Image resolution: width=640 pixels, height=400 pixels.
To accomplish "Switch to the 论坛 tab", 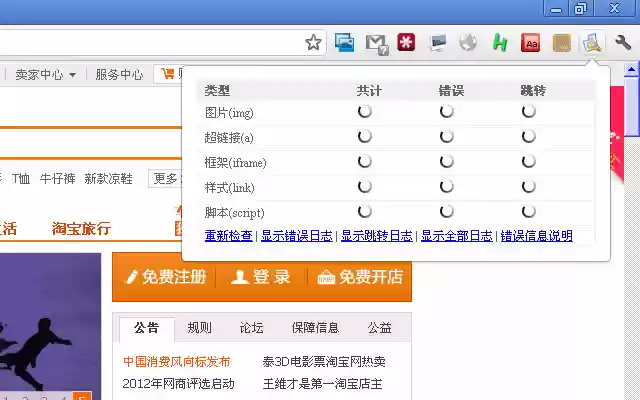I will tap(251, 328).
